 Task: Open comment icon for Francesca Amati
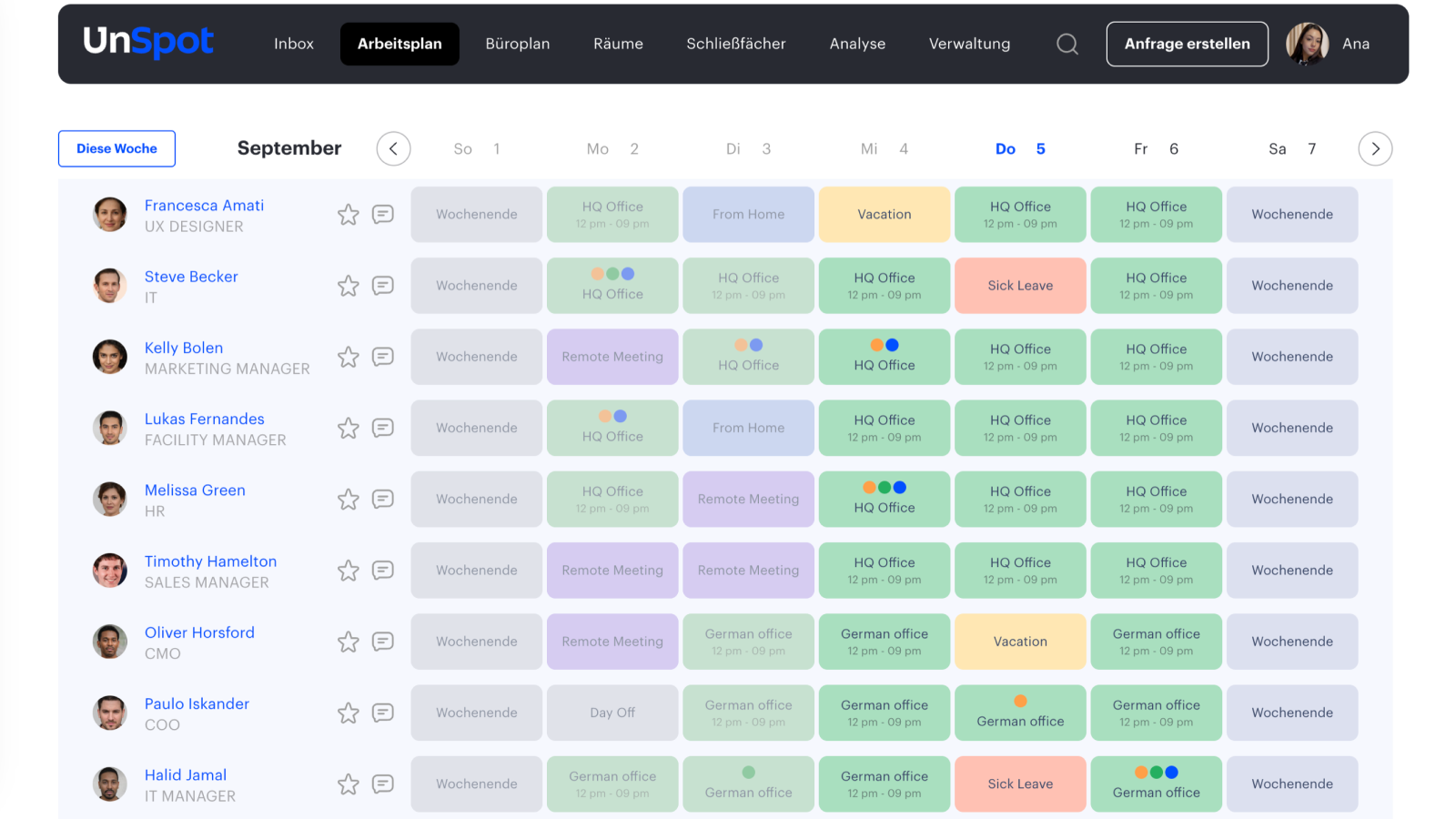(x=383, y=214)
